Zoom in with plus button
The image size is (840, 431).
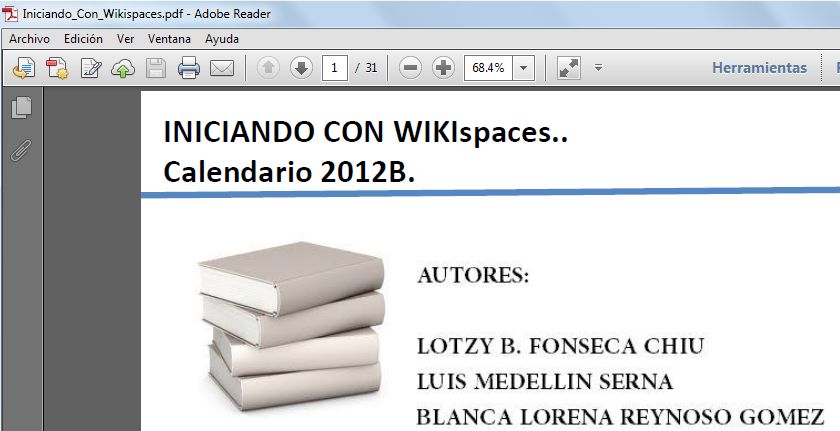(x=443, y=68)
